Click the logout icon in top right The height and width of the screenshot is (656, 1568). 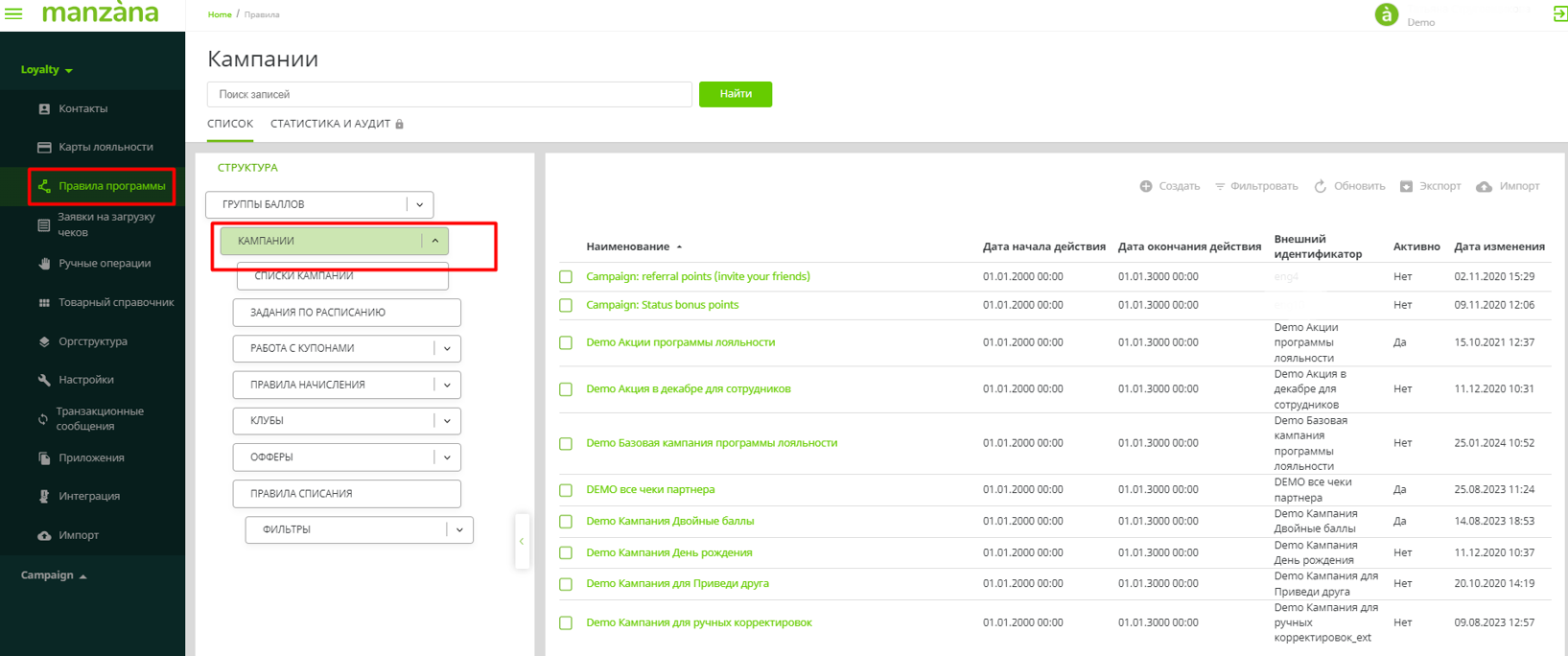click(x=1559, y=13)
